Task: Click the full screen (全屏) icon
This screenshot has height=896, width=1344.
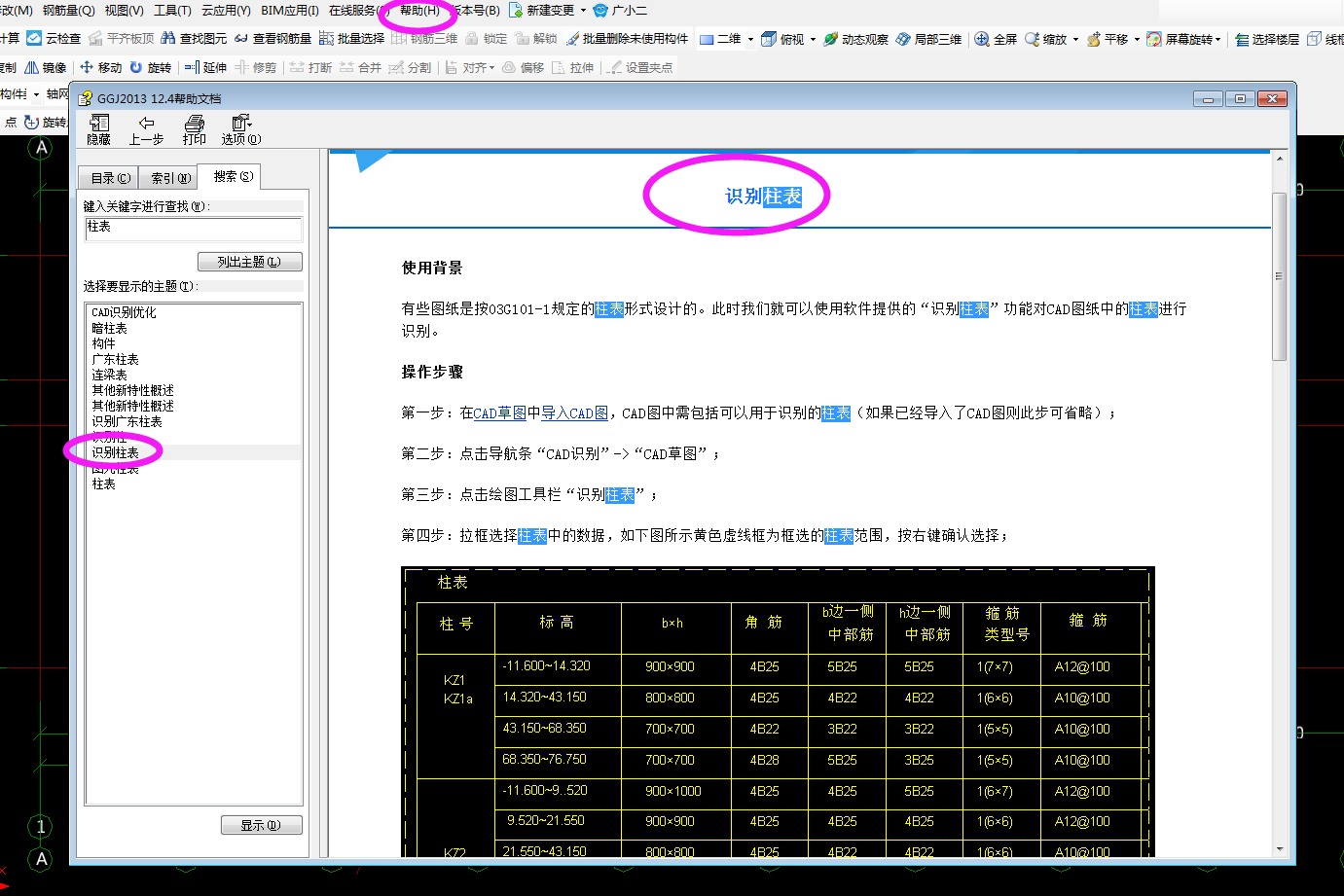Action: (982, 39)
